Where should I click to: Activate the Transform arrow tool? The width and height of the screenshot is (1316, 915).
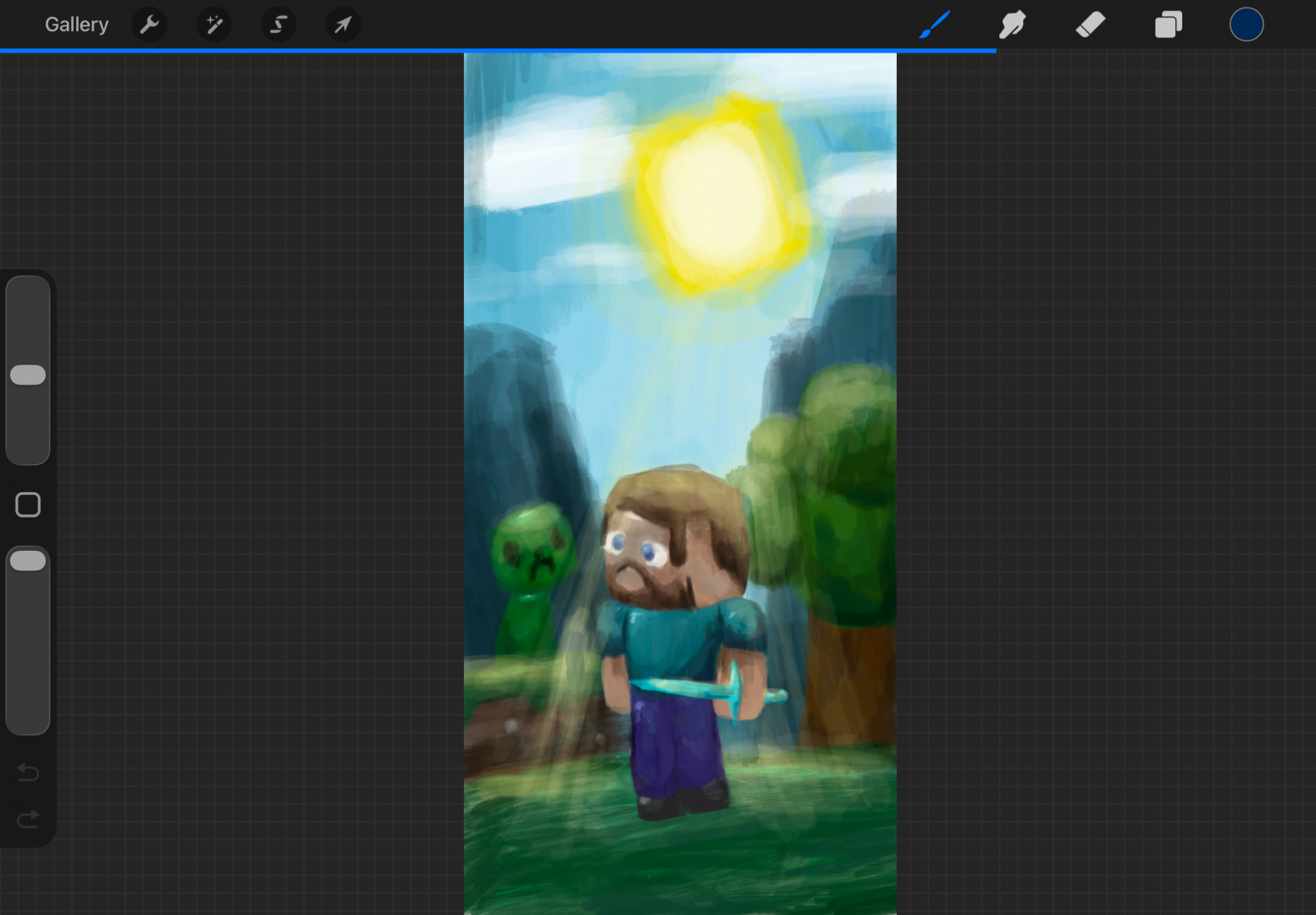point(343,25)
